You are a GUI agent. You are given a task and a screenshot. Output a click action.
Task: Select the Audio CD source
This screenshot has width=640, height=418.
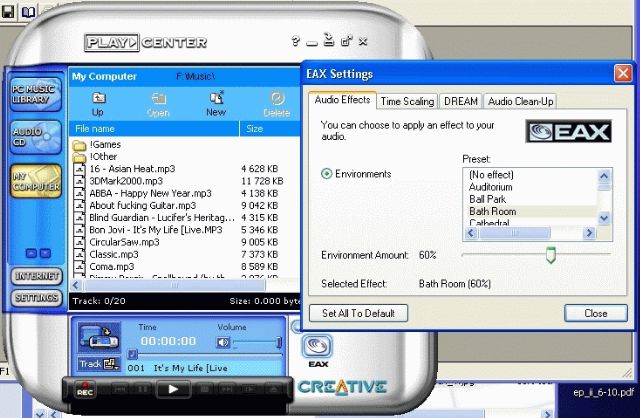tap(36, 138)
